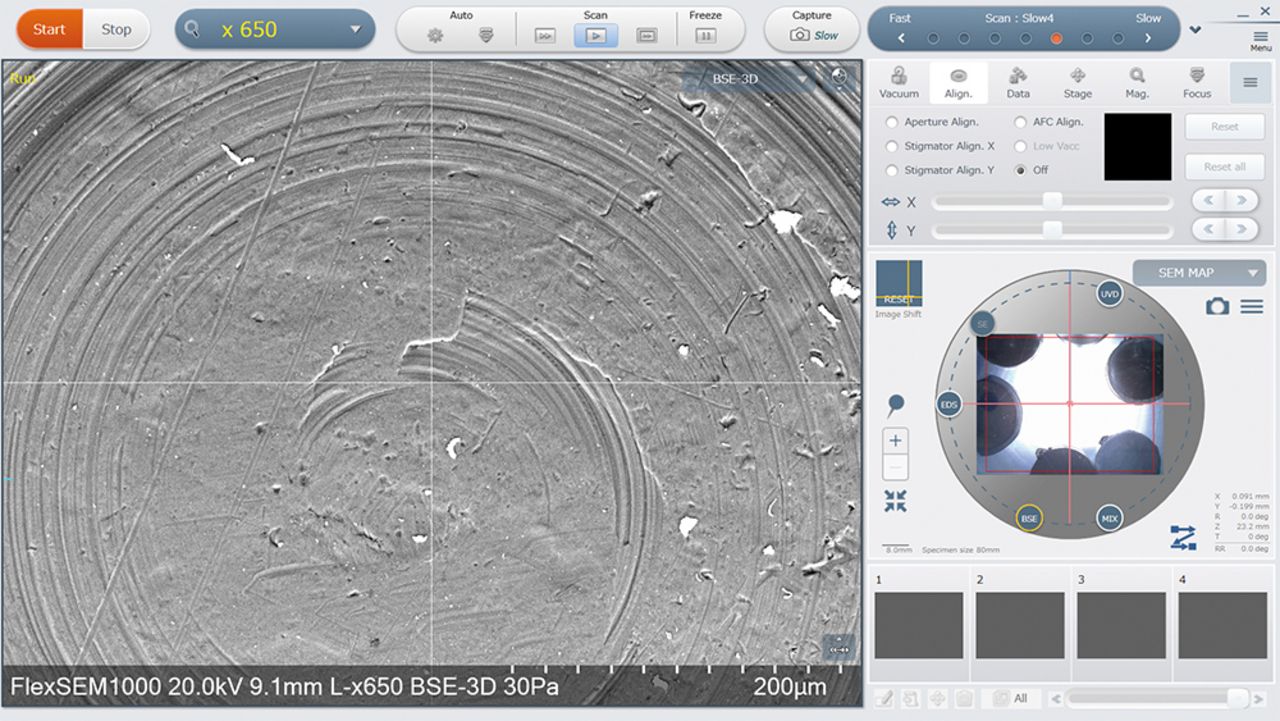Click the RESET Image Shift icon
Screen dimensions: 1280x721
[898, 283]
